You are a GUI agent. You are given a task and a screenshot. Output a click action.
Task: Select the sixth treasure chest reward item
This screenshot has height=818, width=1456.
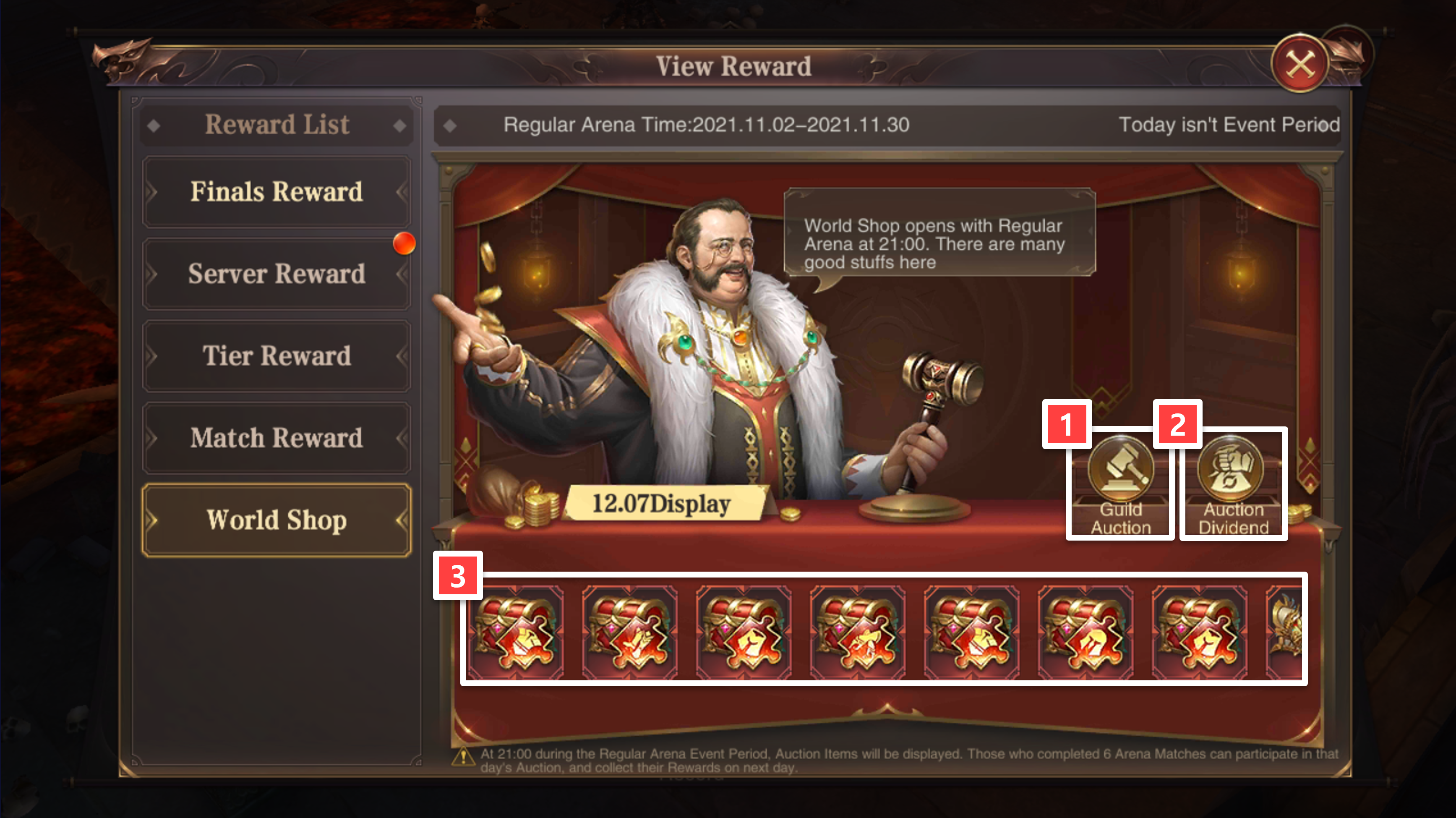click(1085, 632)
